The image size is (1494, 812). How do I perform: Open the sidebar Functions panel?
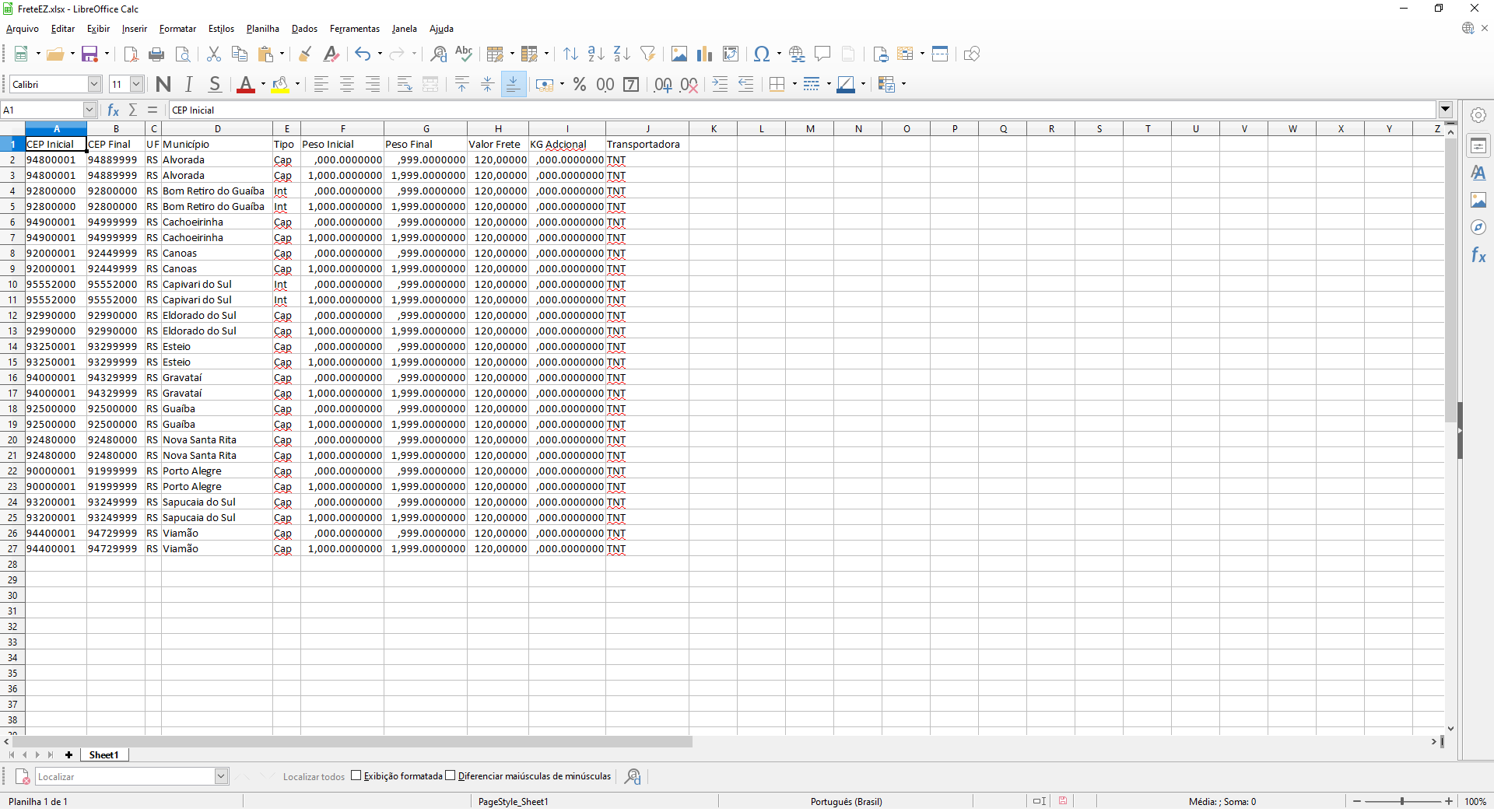point(1478,255)
